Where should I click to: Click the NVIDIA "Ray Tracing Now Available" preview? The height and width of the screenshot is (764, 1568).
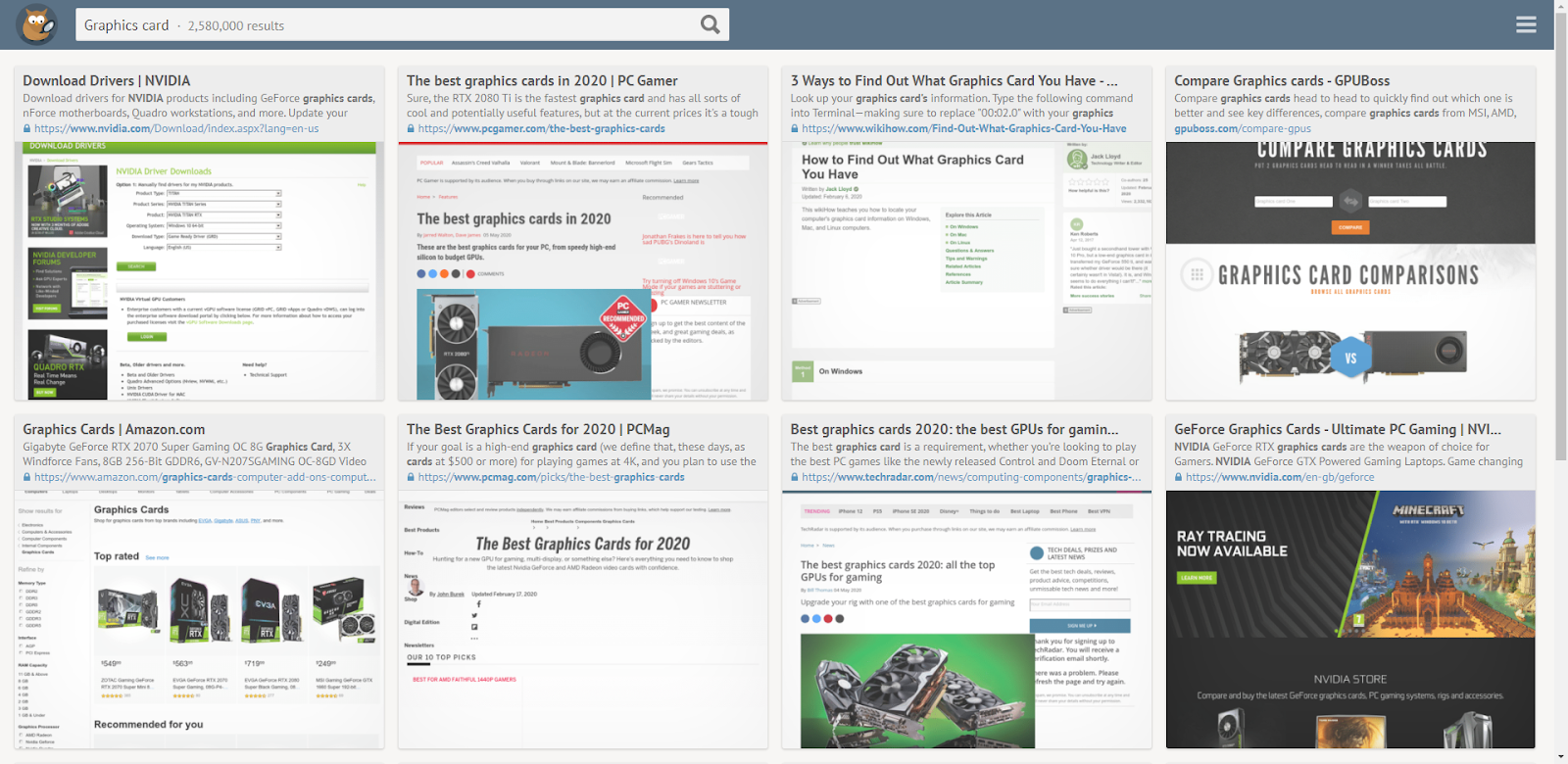point(1350,619)
